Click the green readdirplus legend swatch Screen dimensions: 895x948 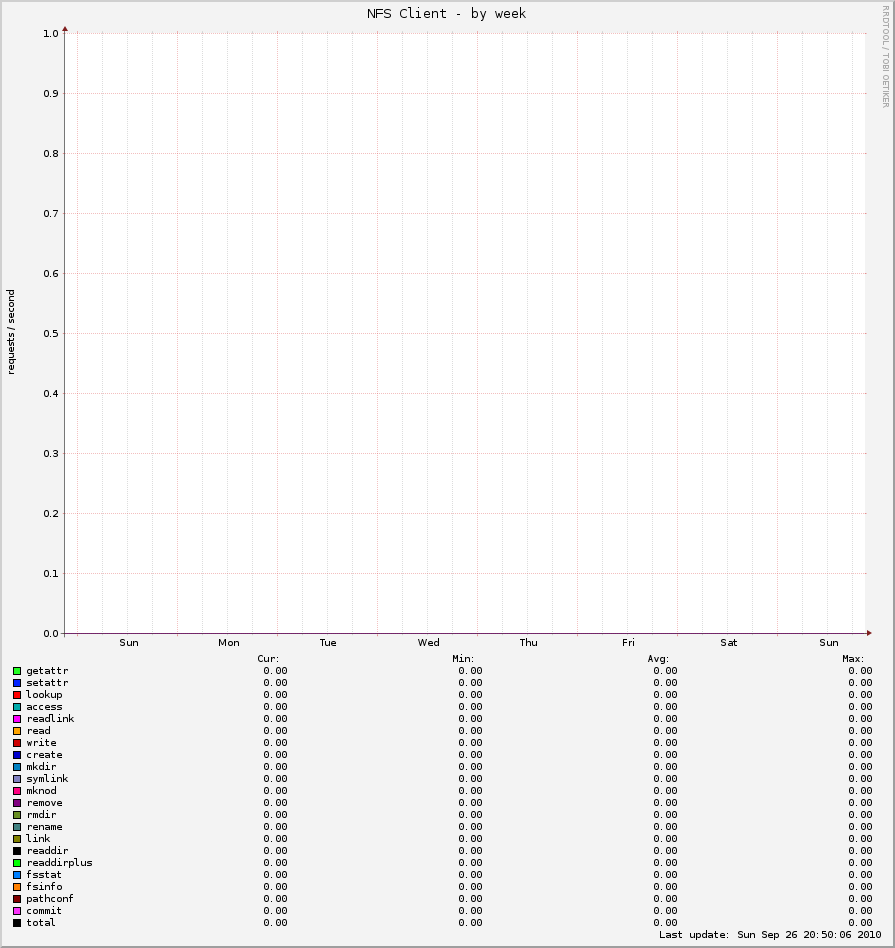[x=17, y=863]
